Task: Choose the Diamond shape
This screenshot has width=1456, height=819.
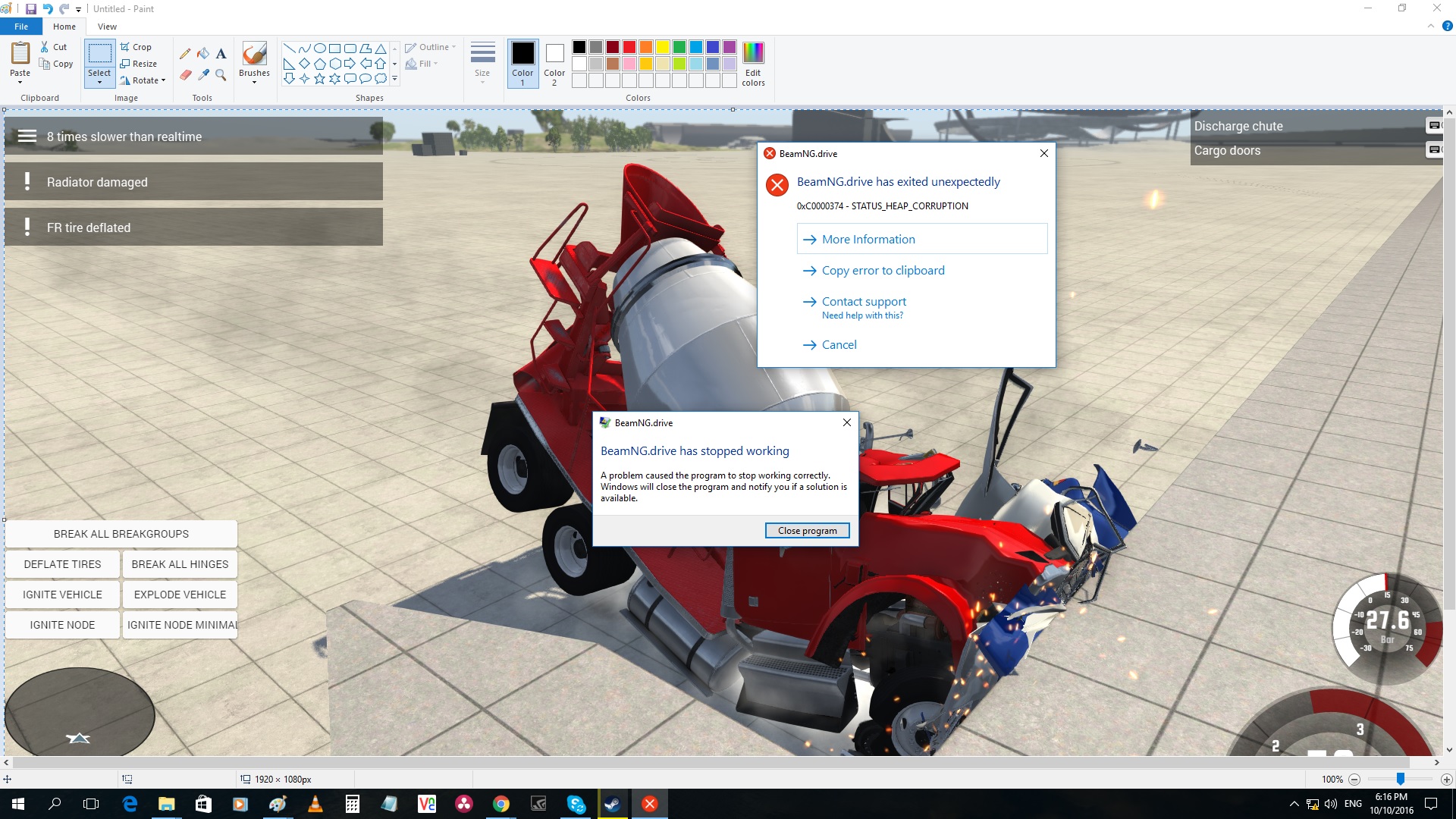Action: pos(305,64)
